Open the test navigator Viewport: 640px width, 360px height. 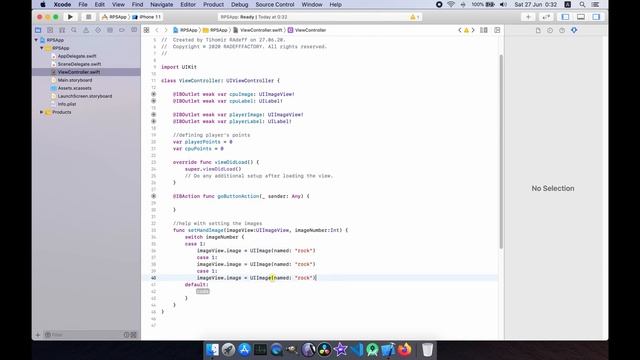98,30
